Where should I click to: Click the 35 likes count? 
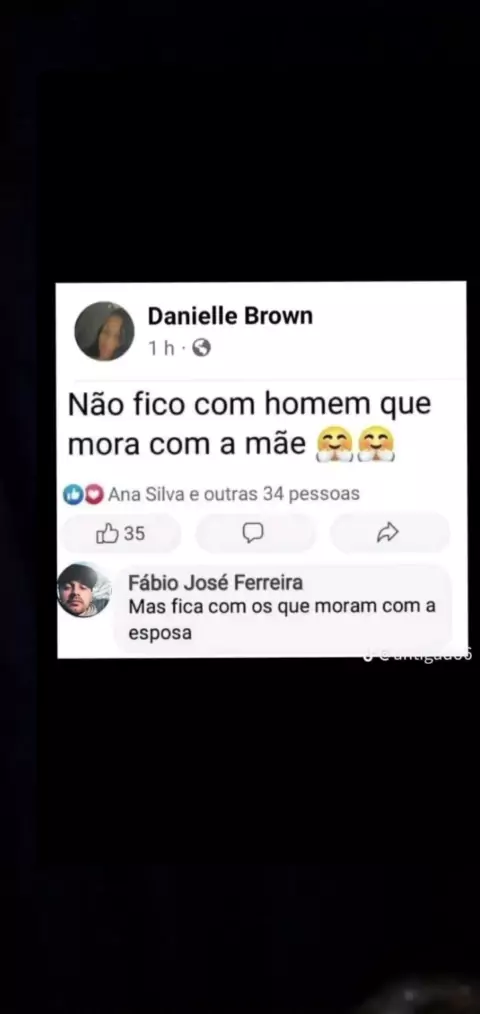tap(135, 534)
